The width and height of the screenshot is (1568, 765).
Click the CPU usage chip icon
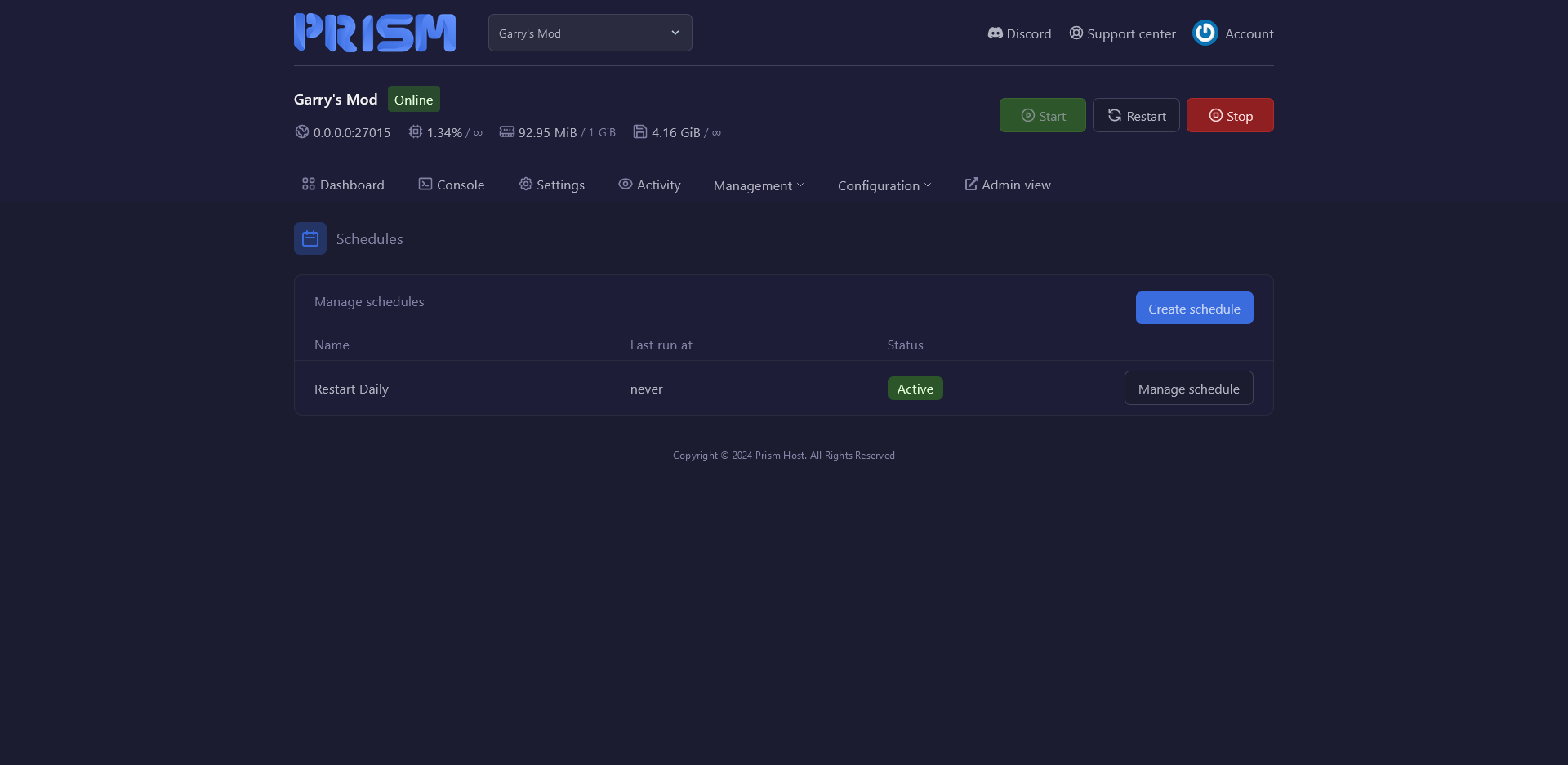[416, 131]
